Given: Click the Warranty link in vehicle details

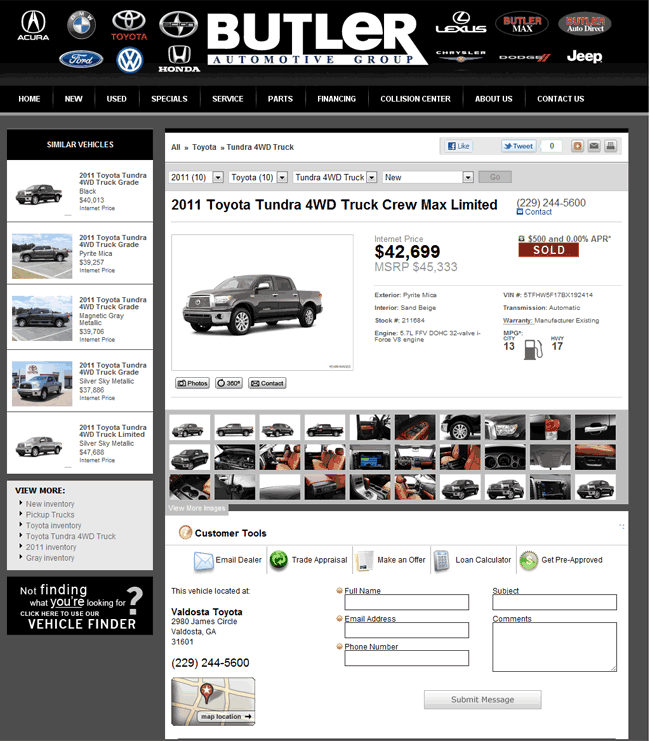Looking at the screenshot, I should point(518,320).
